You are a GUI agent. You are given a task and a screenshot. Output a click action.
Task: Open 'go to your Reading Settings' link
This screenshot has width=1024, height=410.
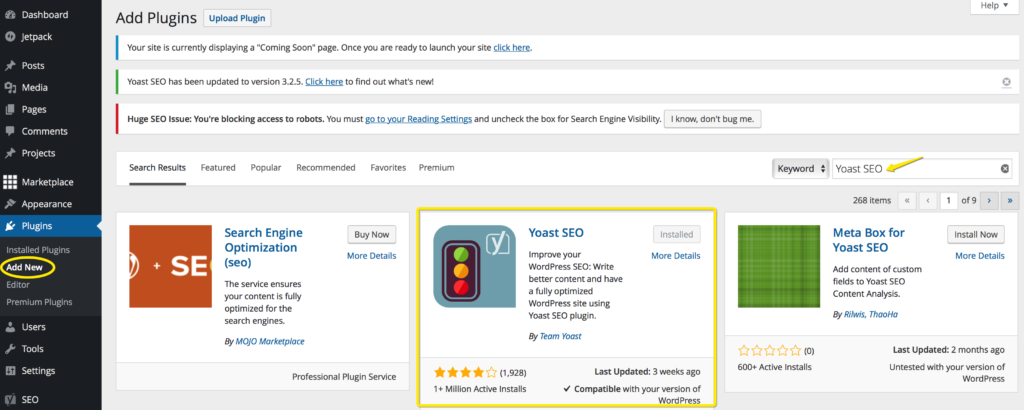(x=419, y=119)
